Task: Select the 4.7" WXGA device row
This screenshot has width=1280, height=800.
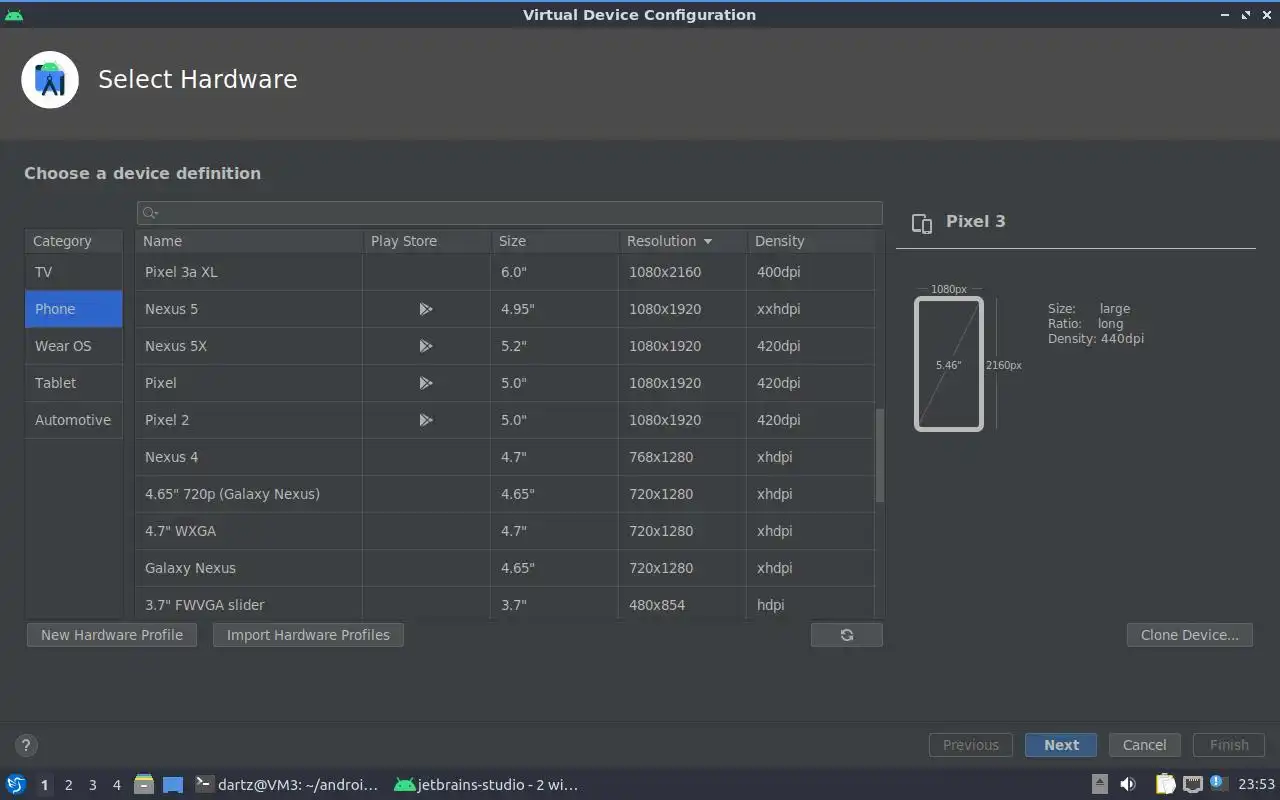Action: point(505,531)
